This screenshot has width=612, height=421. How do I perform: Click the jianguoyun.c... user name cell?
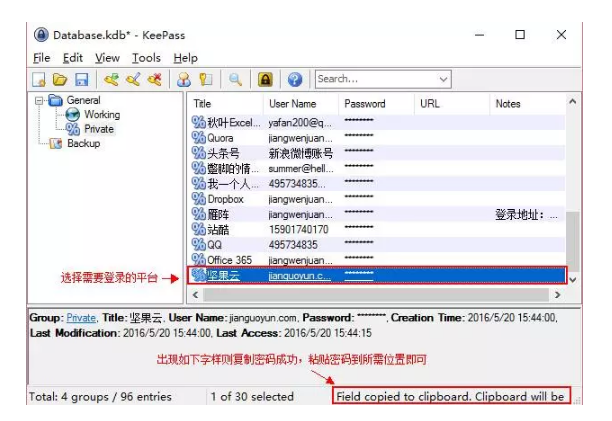click(300, 276)
